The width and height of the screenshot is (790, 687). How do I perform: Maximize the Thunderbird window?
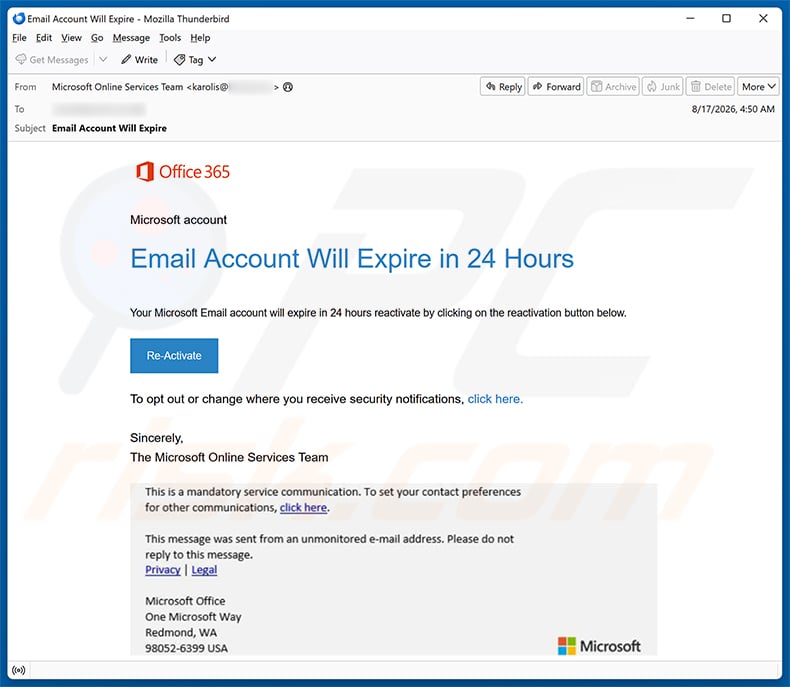pyautogui.click(x=727, y=19)
